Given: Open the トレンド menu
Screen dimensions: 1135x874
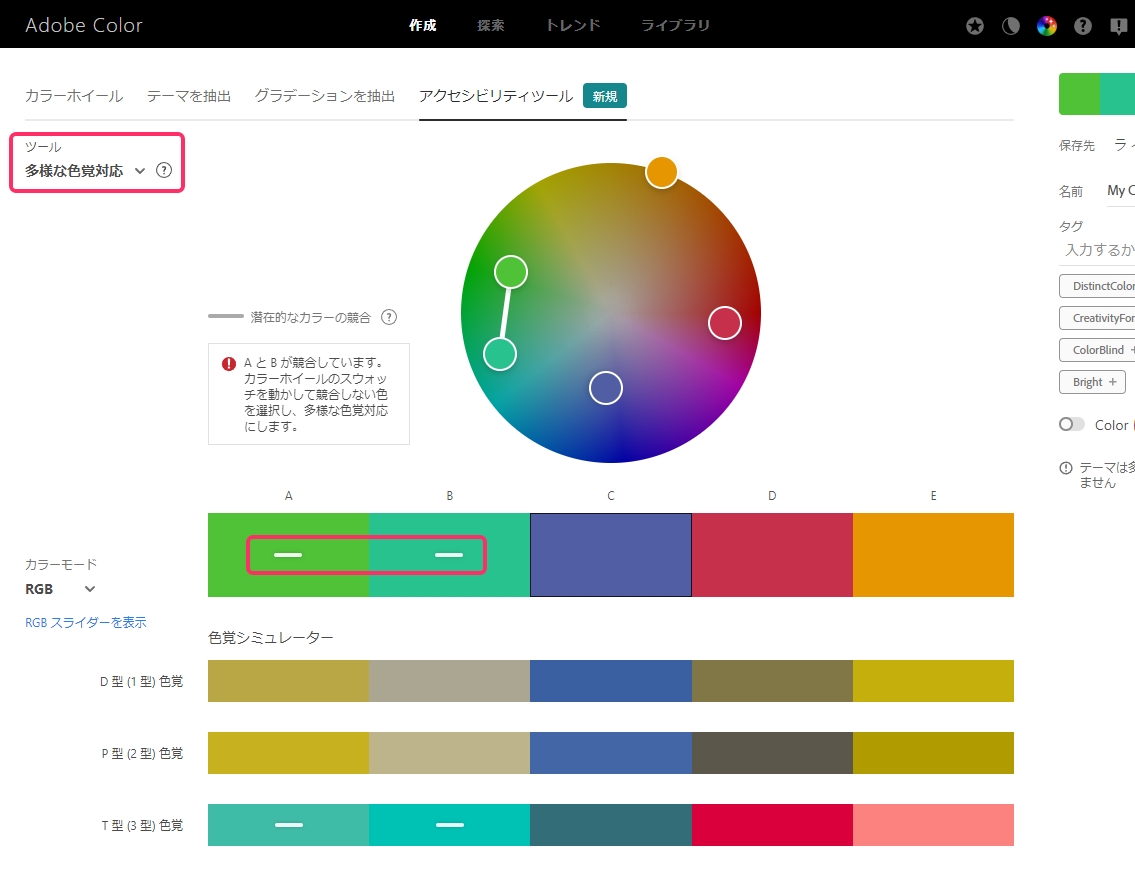Looking at the screenshot, I should pyautogui.click(x=573, y=25).
